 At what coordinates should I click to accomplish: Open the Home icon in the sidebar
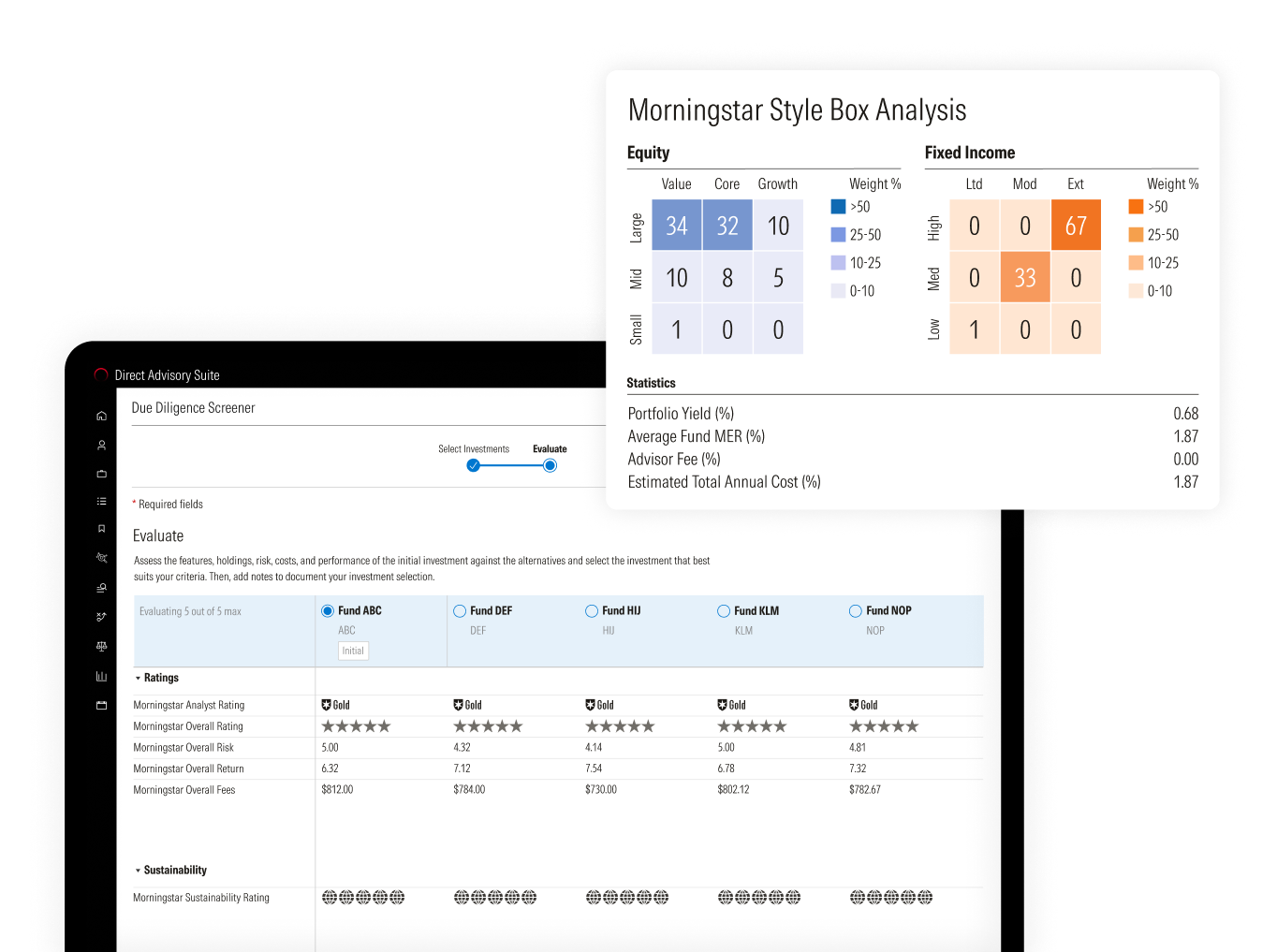101,416
